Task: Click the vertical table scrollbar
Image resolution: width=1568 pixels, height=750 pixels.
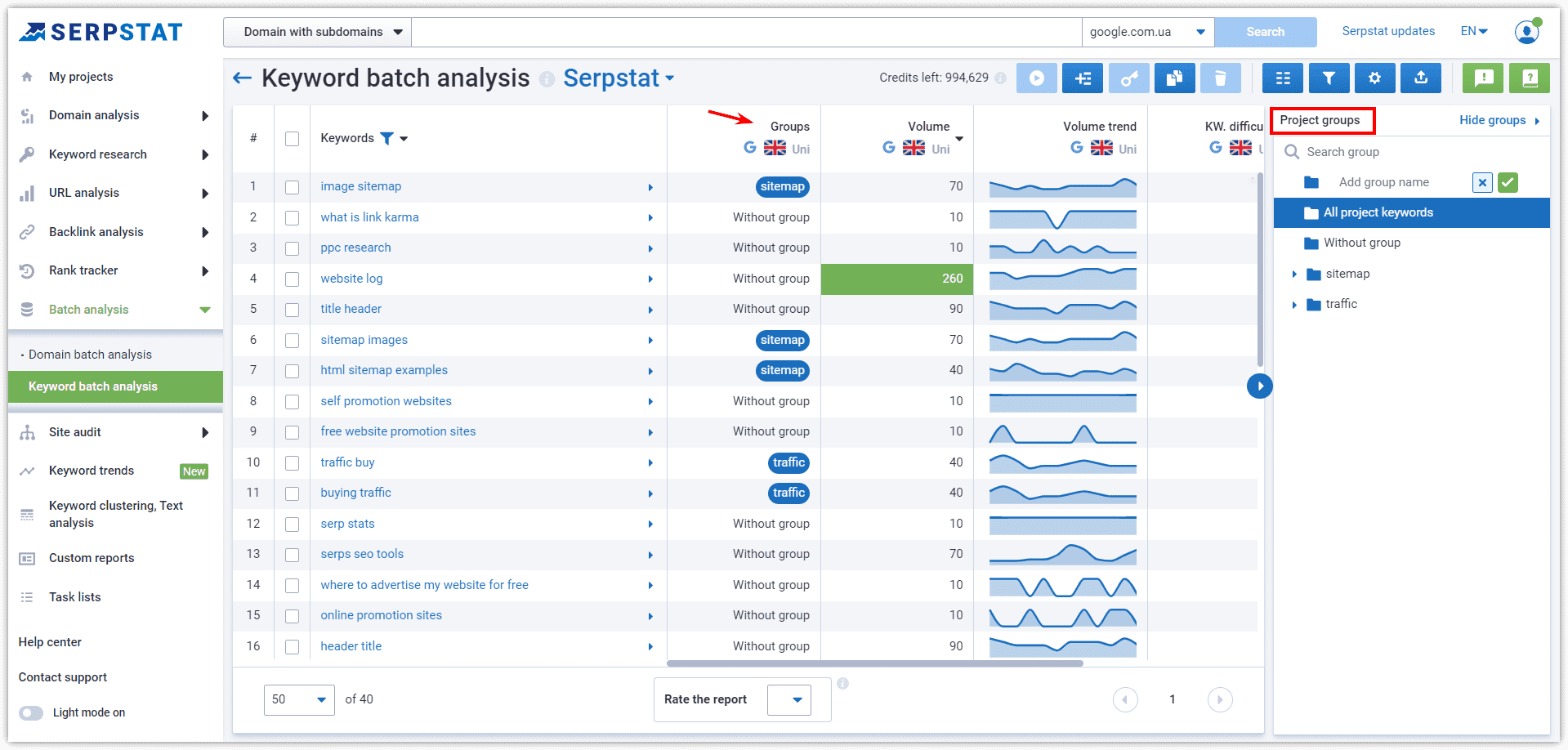Action: click(1260, 270)
